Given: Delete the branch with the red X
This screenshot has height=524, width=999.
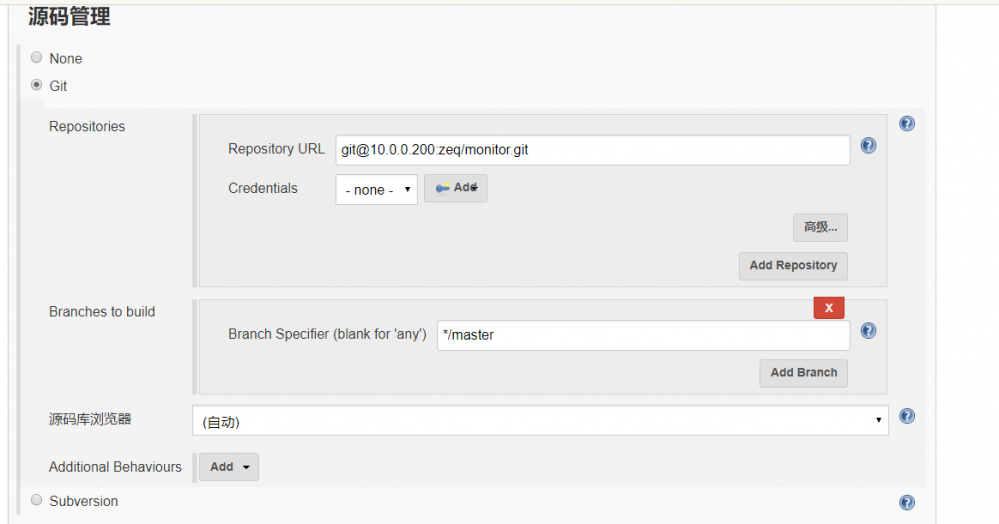Looking at the screenshot, I should tap(829, 308).
